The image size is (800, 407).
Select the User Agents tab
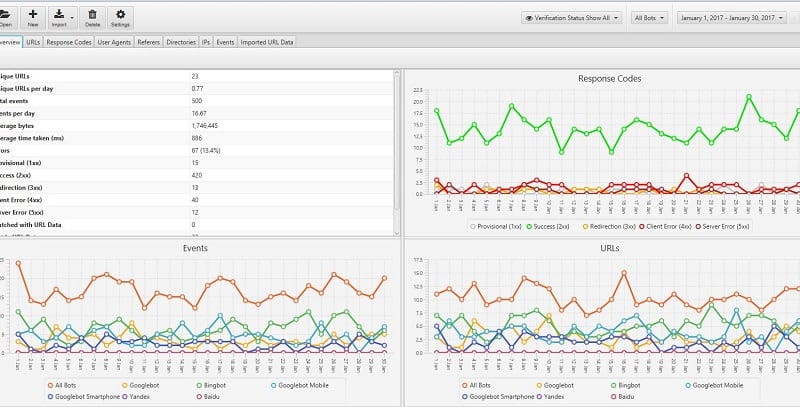point(114,42)
